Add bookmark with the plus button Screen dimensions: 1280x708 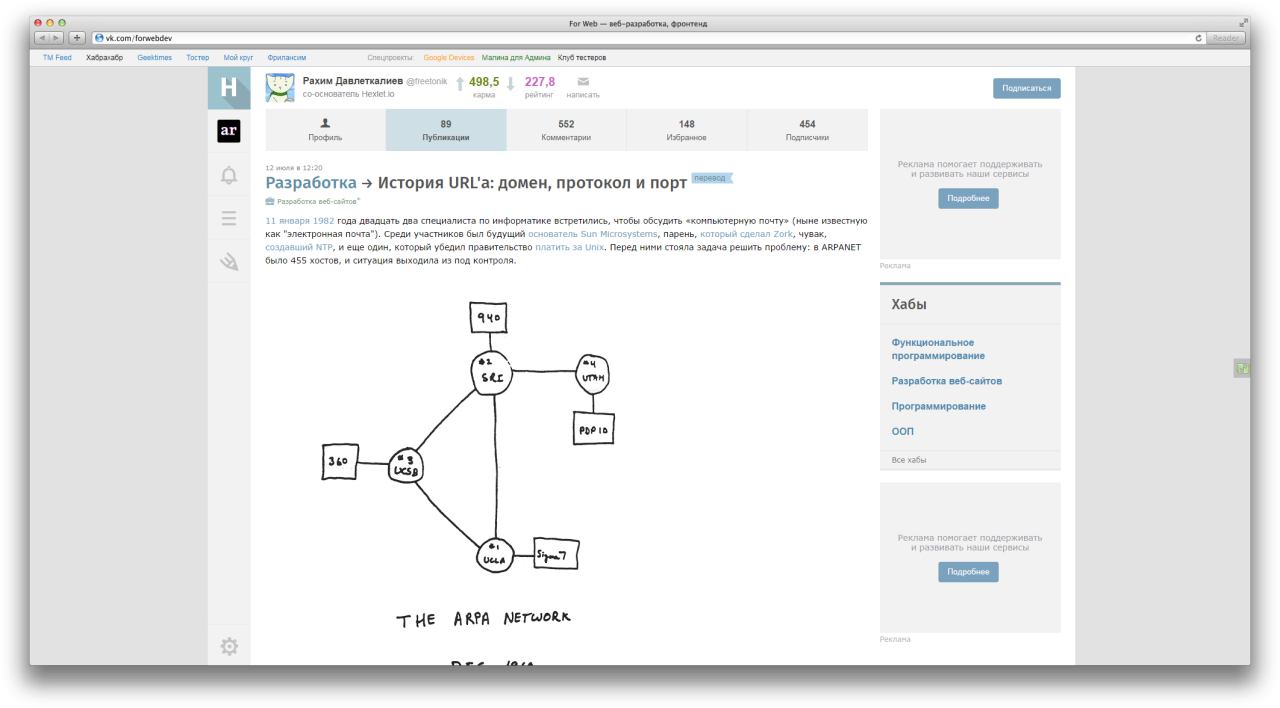[x=79, y=38]
